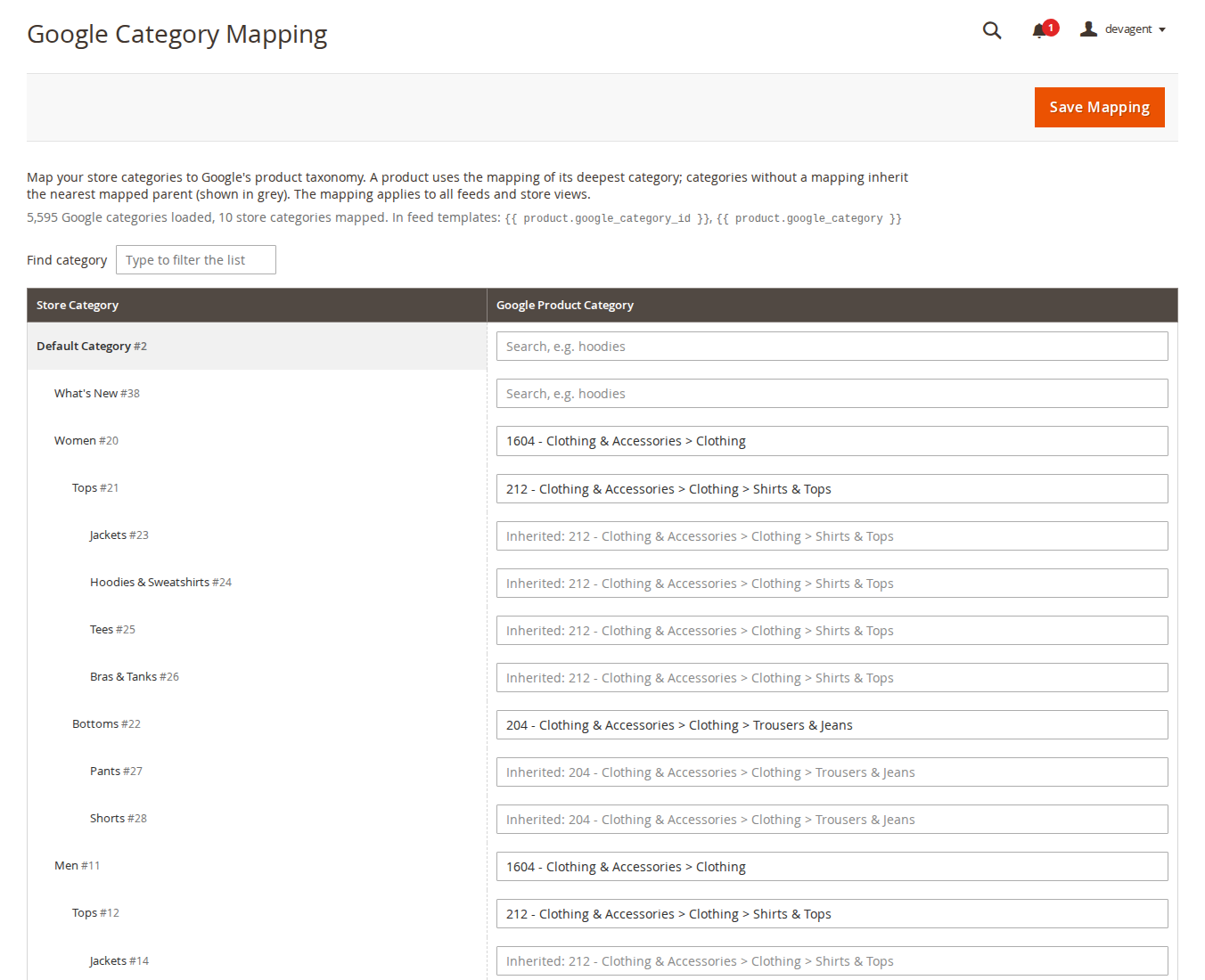Click Google category field for Tops #12
The height and width of the screenshot is (980, 1205).
click(832, 914)
